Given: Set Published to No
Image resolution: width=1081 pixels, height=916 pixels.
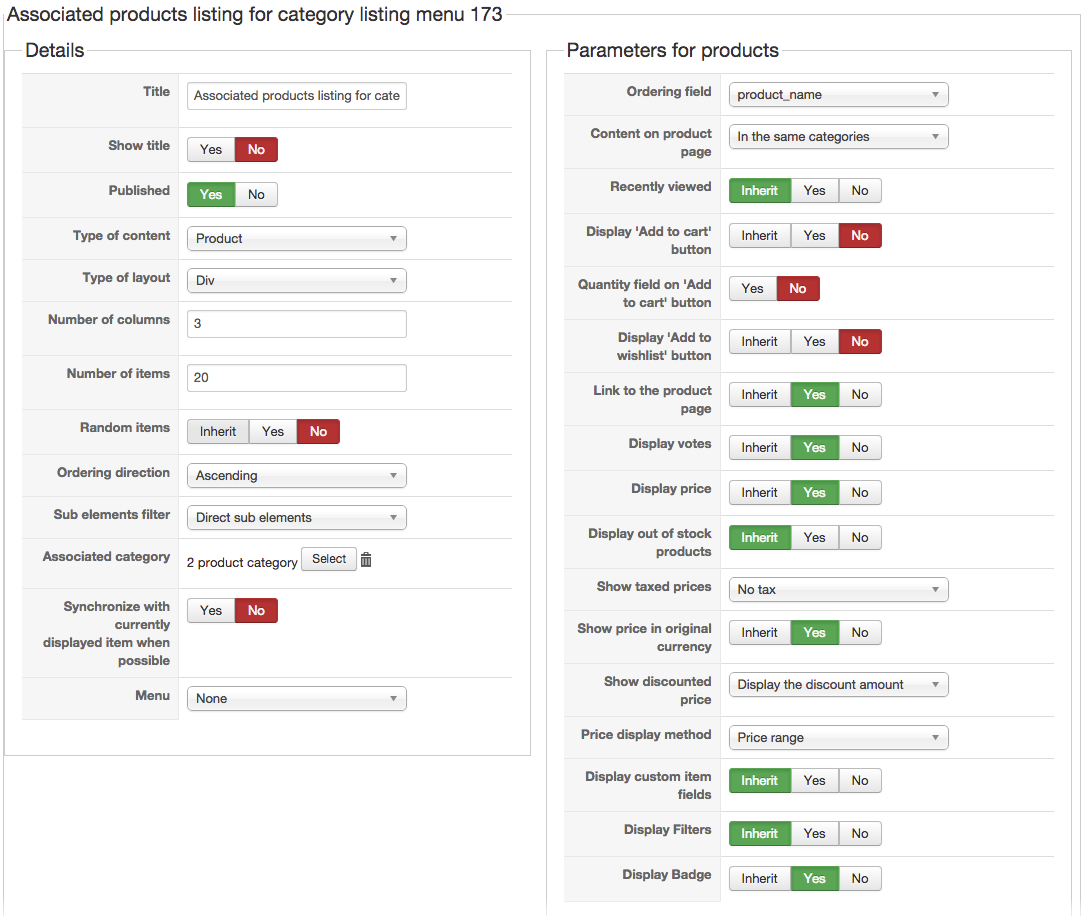Looking at the screenshot, I should coord(256,194).
